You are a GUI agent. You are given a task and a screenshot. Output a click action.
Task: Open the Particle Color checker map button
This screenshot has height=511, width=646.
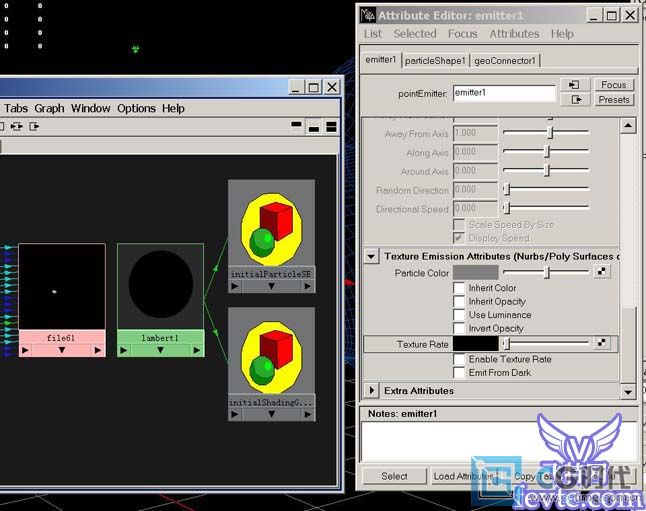tap(602, 272)
